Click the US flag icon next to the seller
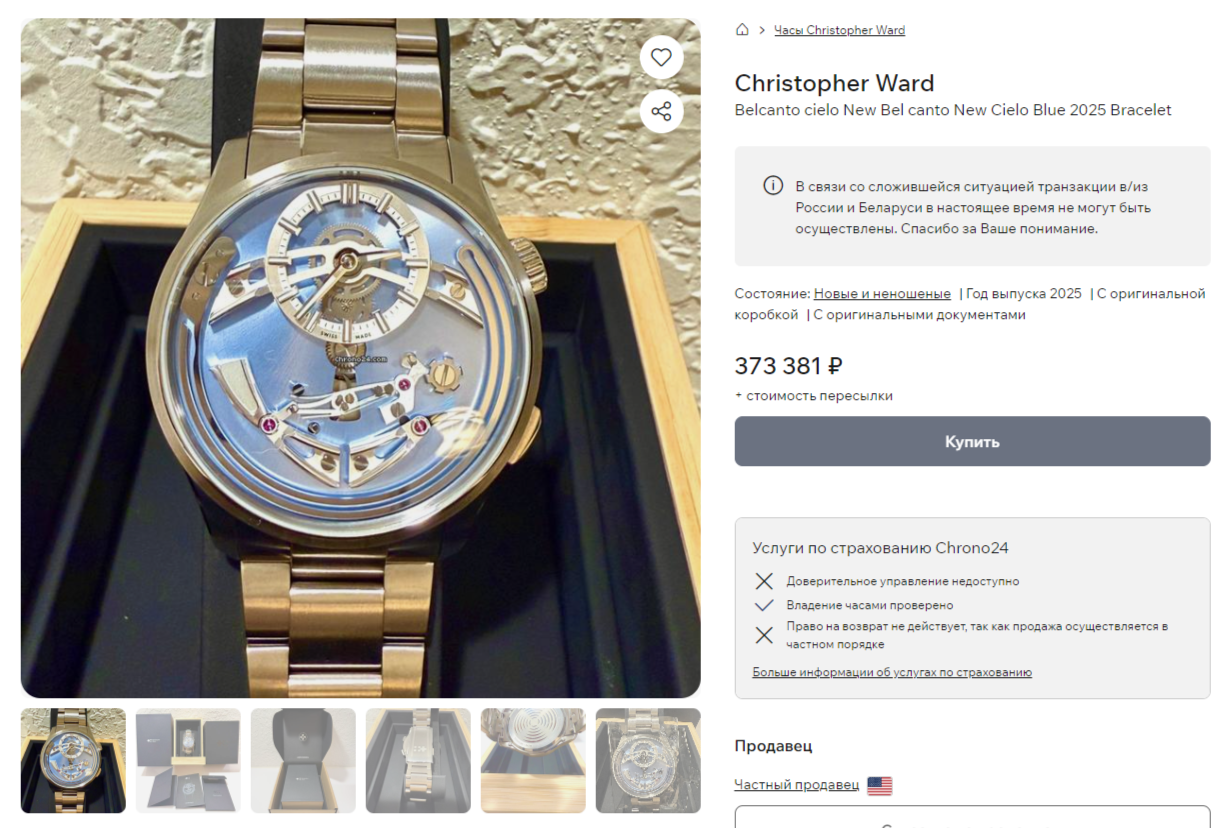The height and width of the screenshot is (828, 1228). 880,785
